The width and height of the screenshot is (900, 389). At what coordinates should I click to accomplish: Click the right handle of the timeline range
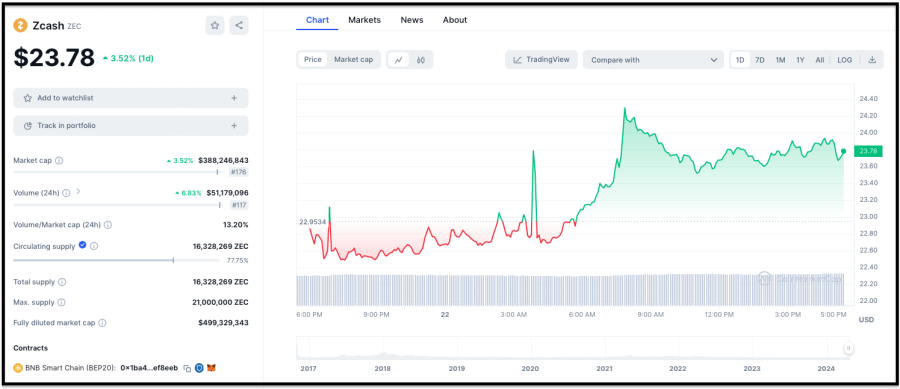click(x=848, y=348)
